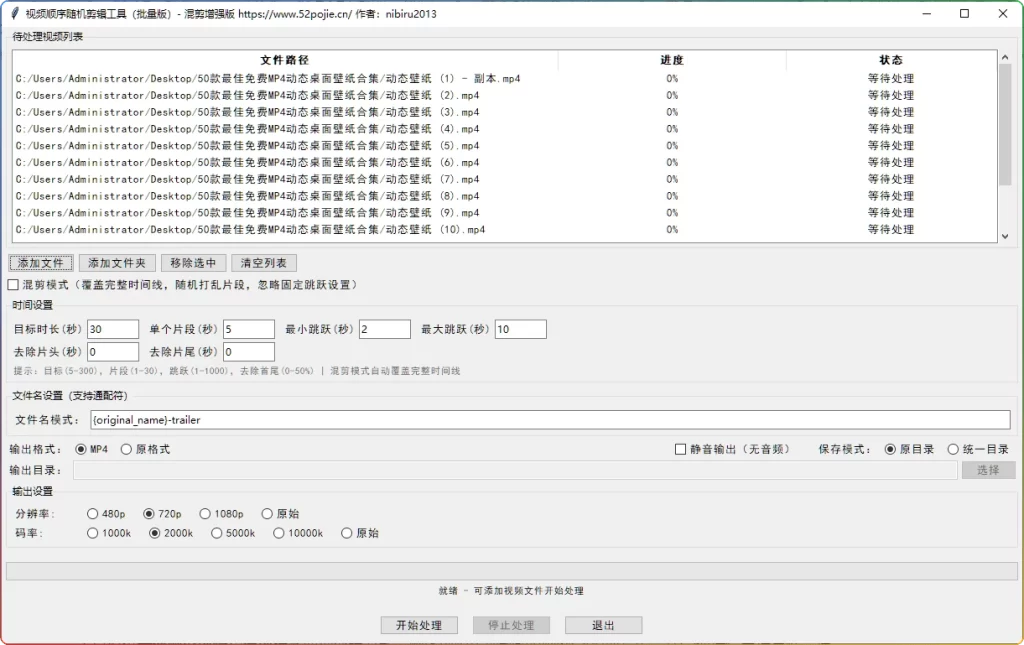Click the video icon beside file (1) - 副本.mp4
The image size is (1024, 645).
(14, 78)
